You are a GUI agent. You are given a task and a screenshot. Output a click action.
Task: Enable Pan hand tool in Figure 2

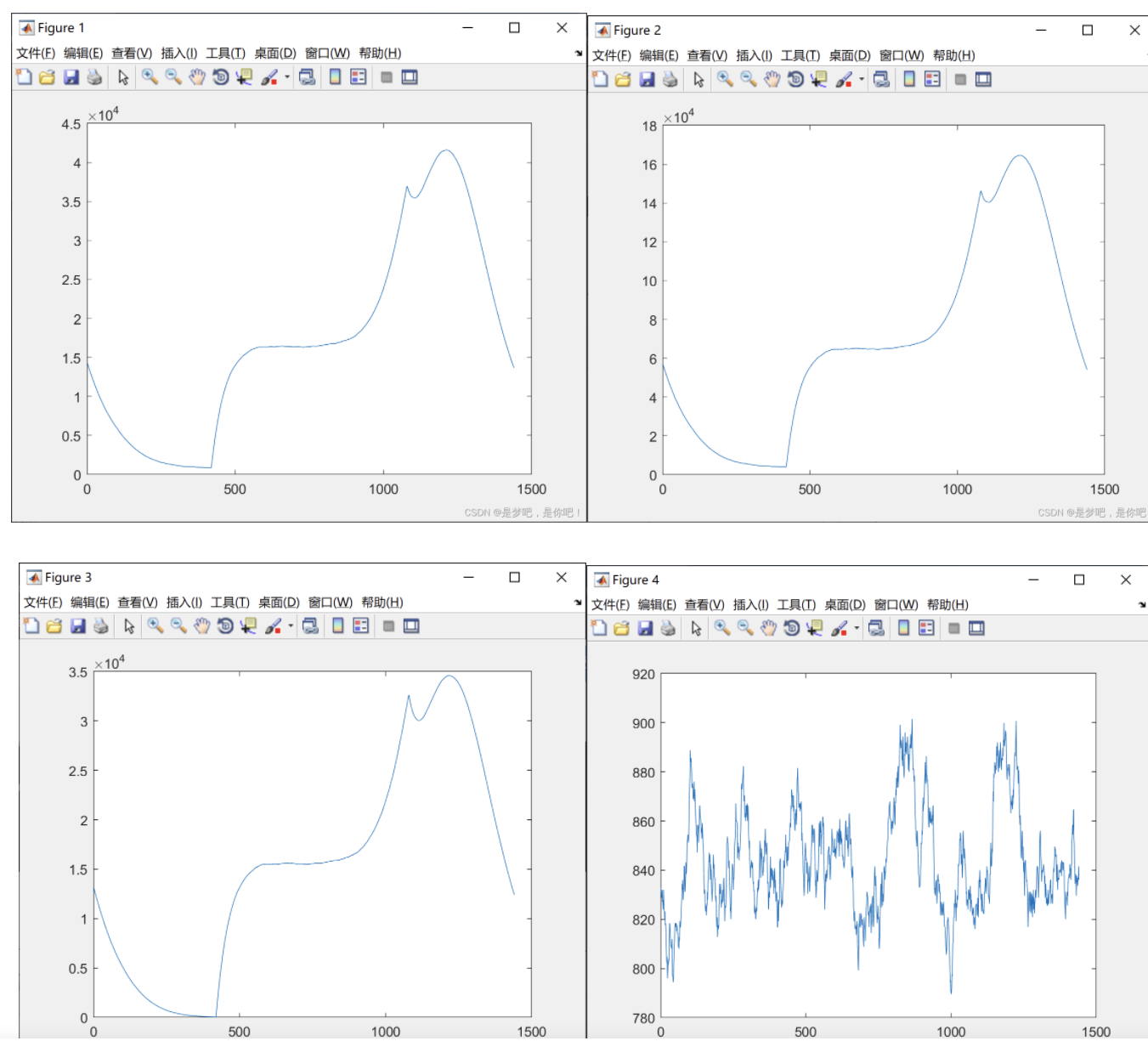pos(772,80)
